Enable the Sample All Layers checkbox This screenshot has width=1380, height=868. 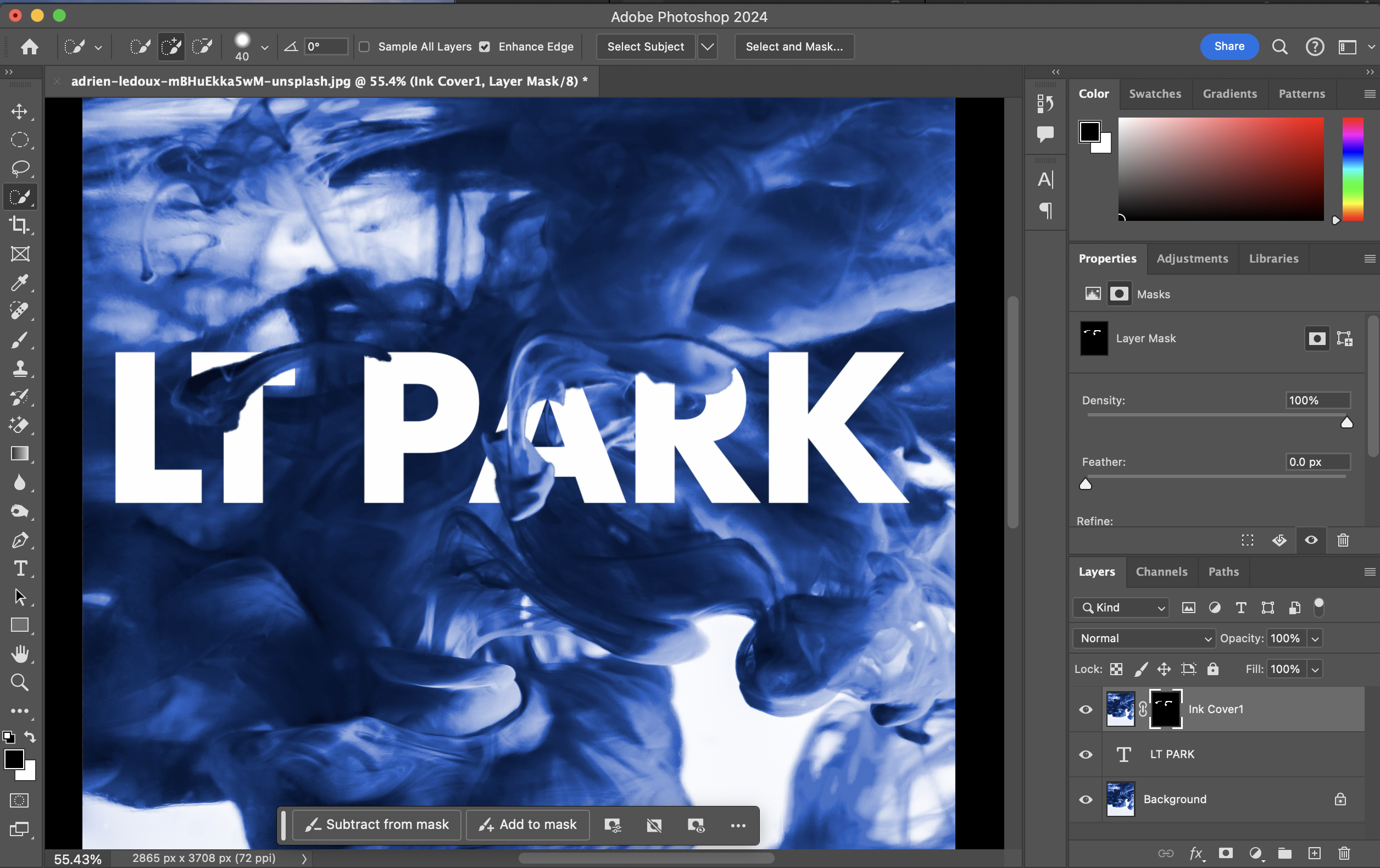point(364,47)
